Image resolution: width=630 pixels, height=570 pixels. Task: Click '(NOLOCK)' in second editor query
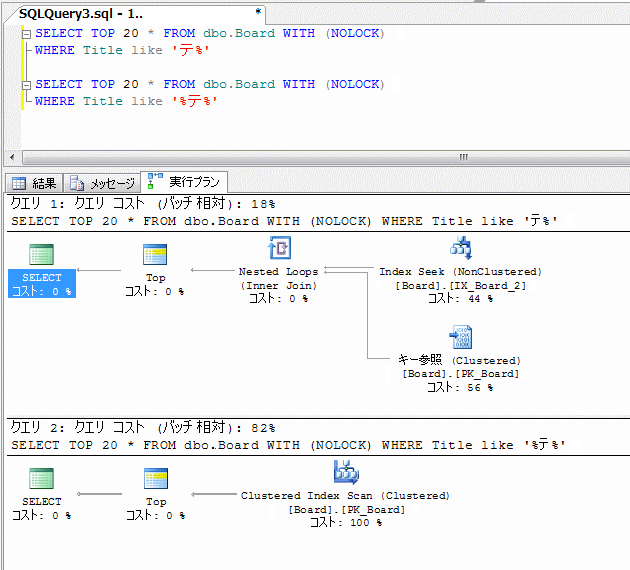tap(355, 84)
